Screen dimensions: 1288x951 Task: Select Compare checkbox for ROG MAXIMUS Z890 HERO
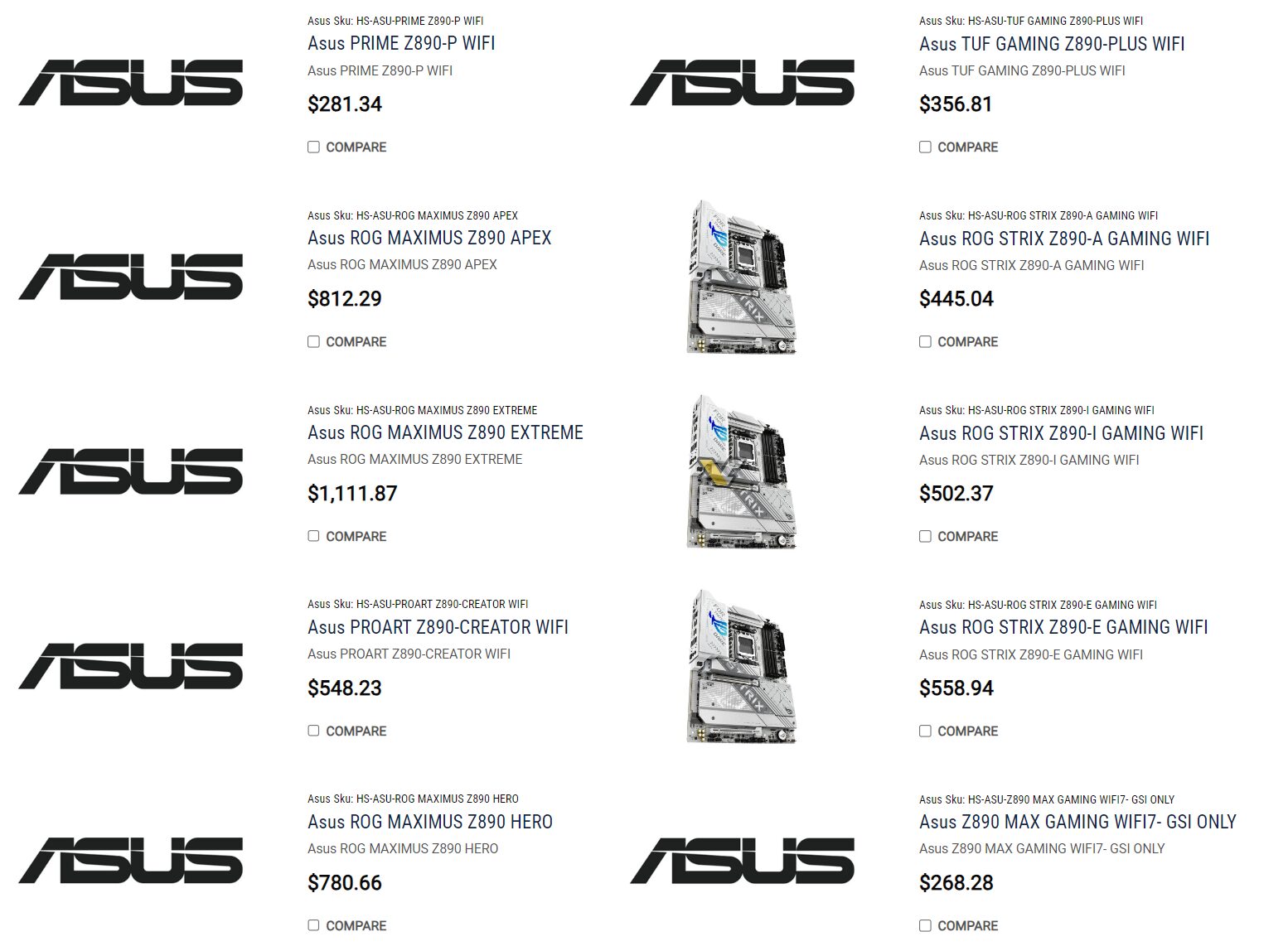pos(313,925)
